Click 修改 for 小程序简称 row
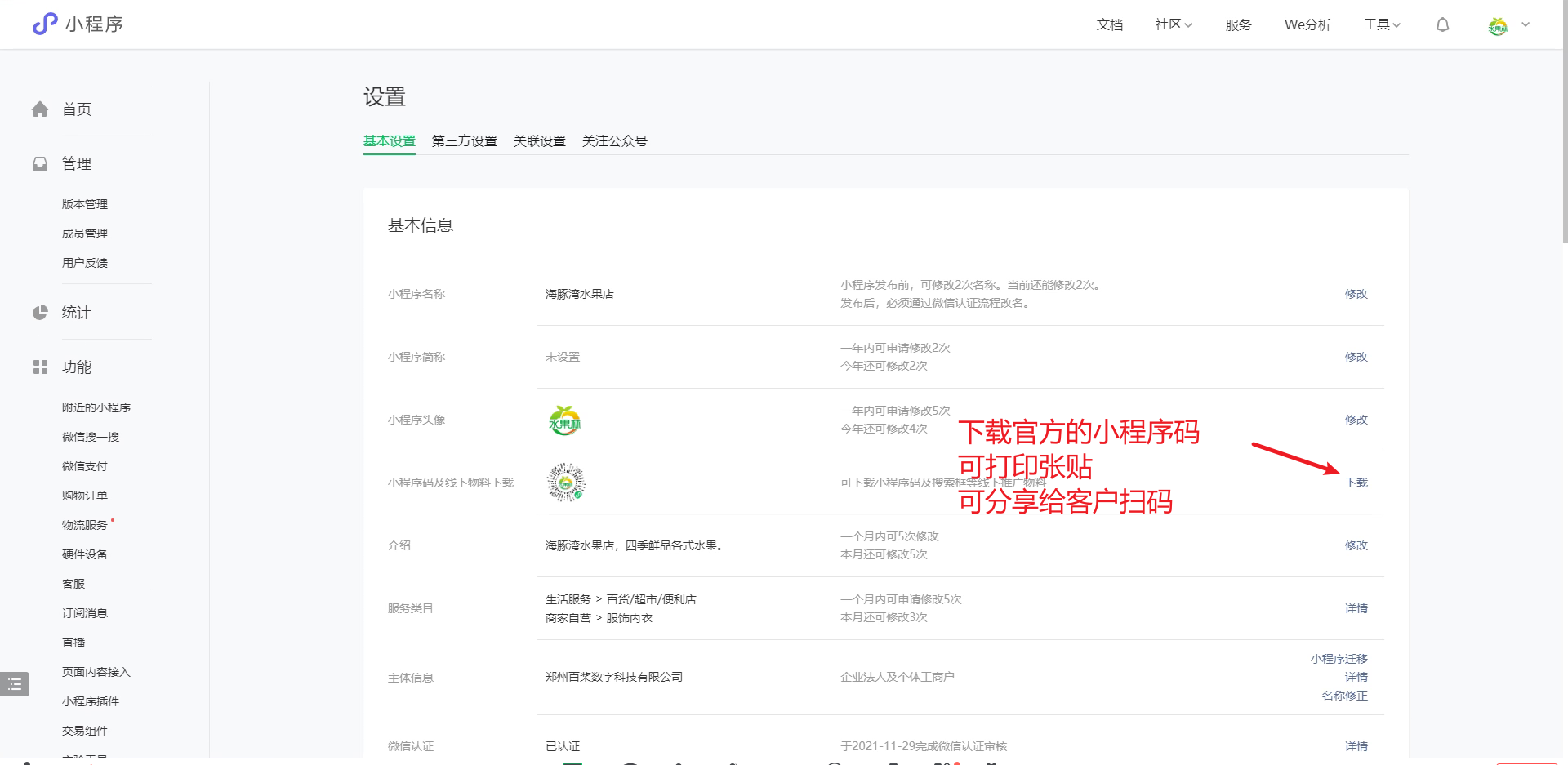This screenshot has width=1568, height=765. (x=1356, y=357)
